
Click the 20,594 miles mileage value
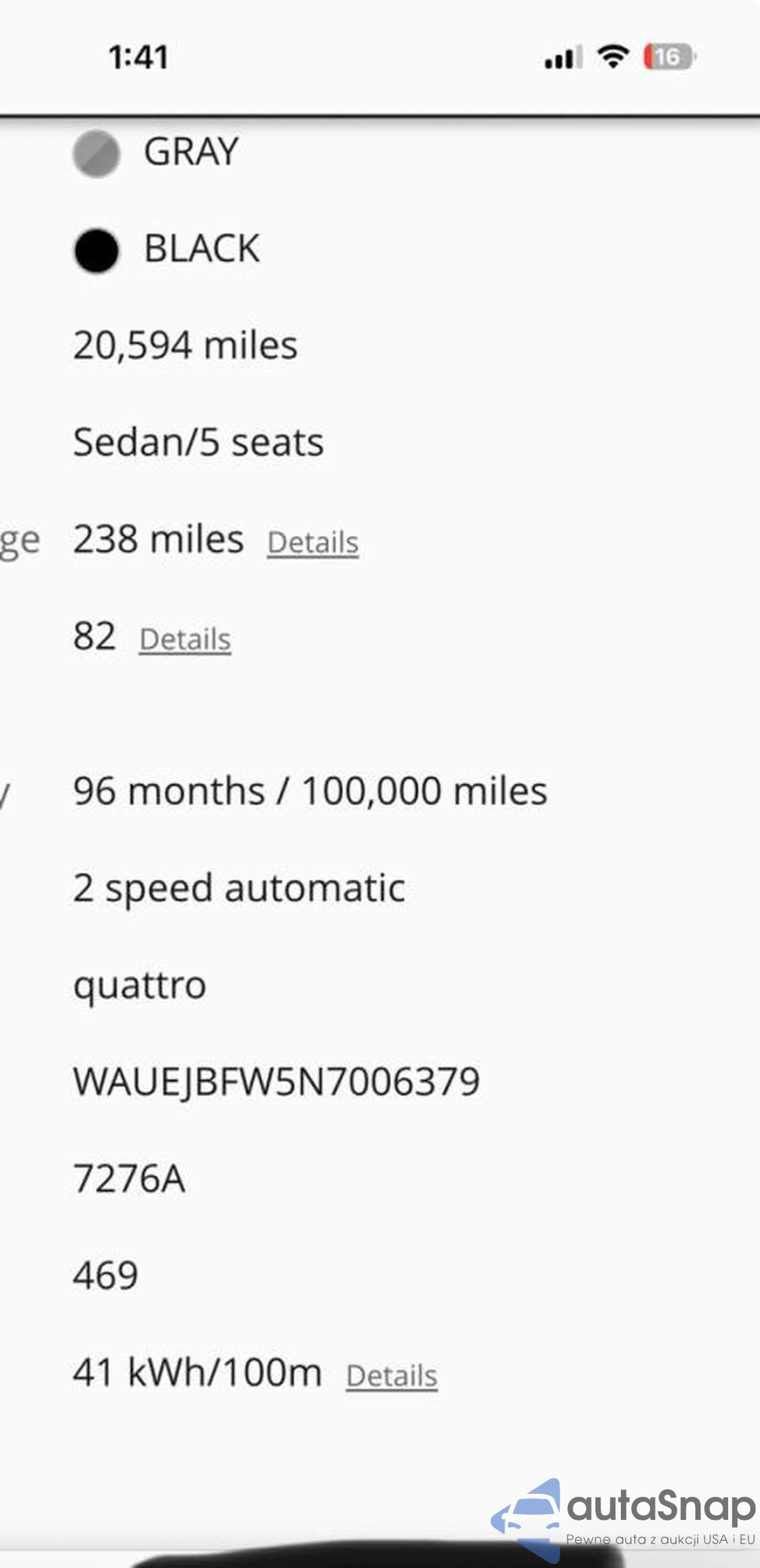click(185, 346)
